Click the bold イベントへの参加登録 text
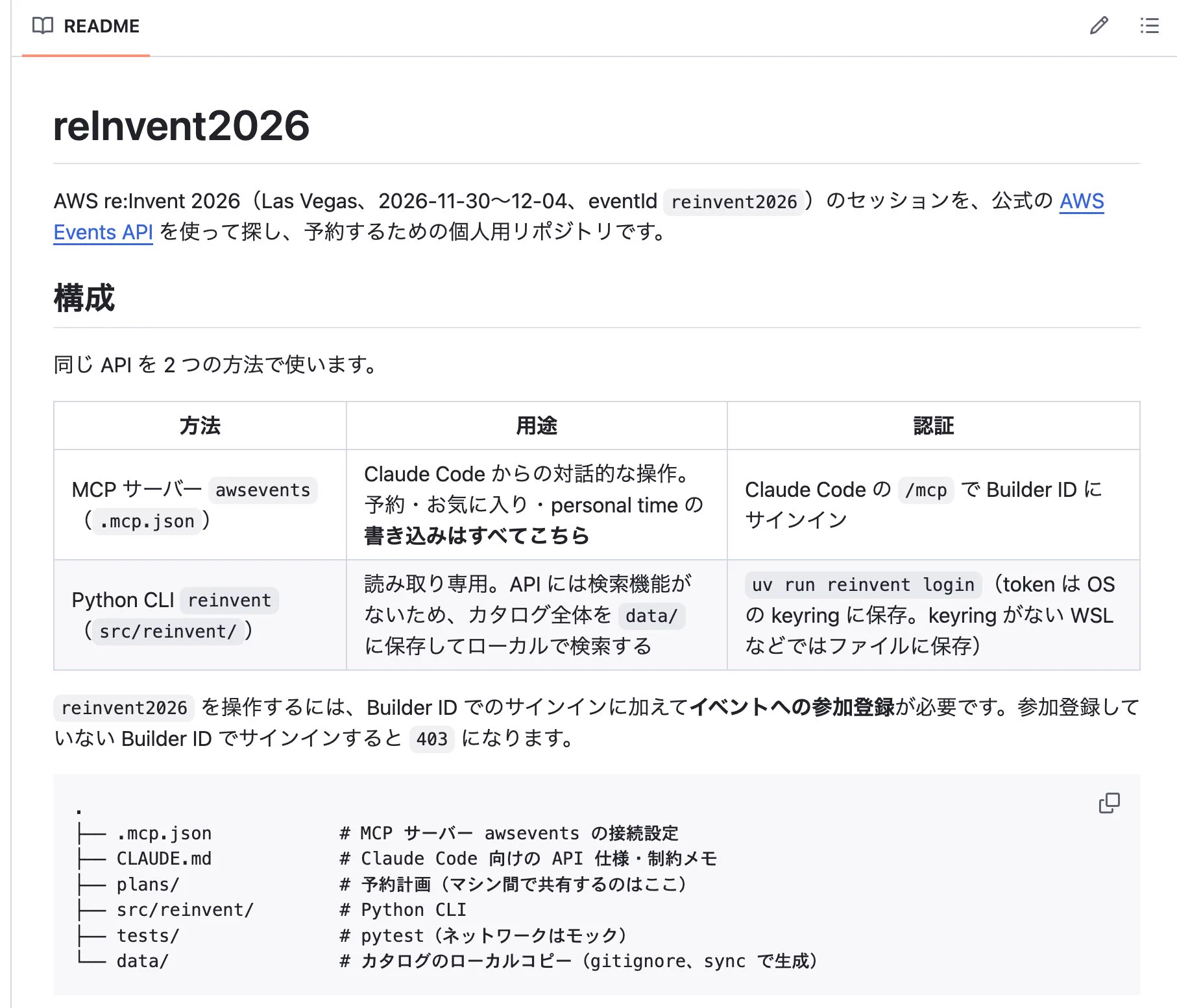 click(x=792, y=707)
